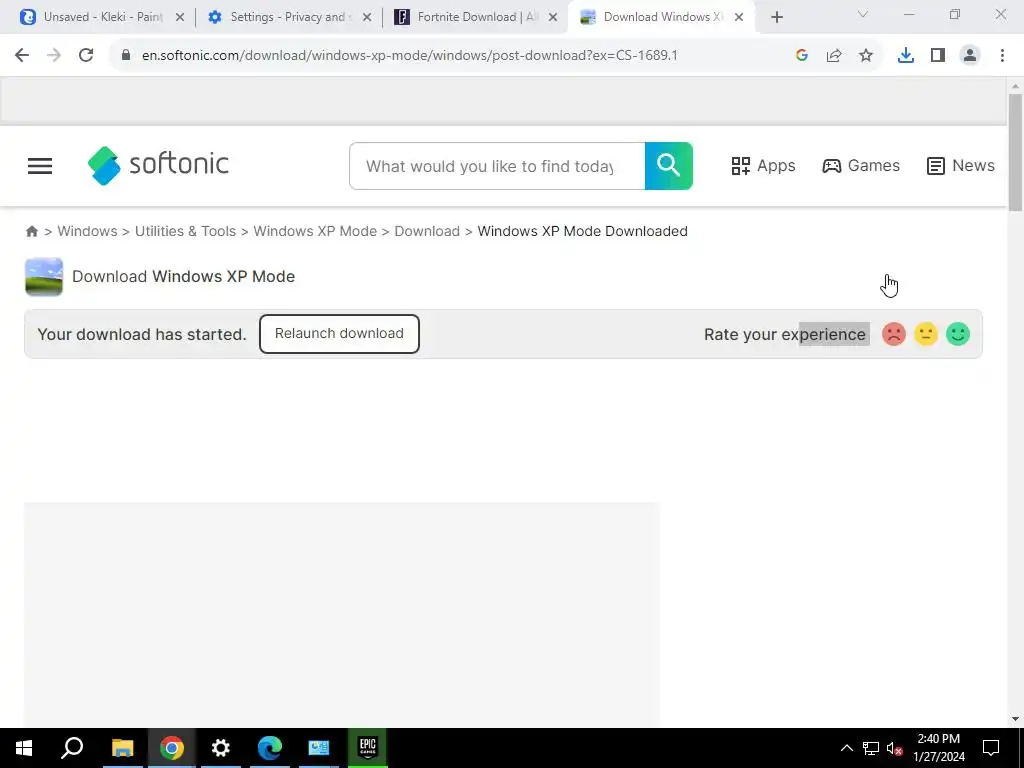Open Google icon in address bar
1024x768 pixels.
pyautogui.click(x=802, y=56)
